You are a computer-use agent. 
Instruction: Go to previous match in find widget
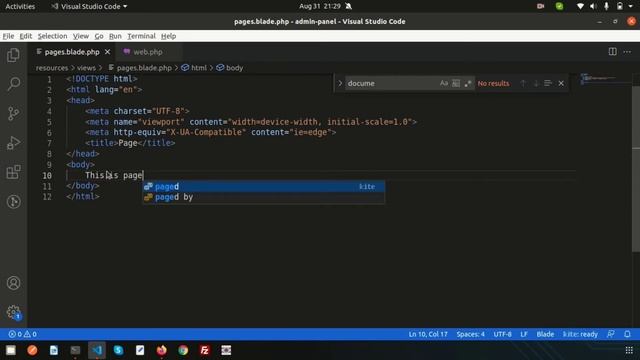click(x=523, y=83)
